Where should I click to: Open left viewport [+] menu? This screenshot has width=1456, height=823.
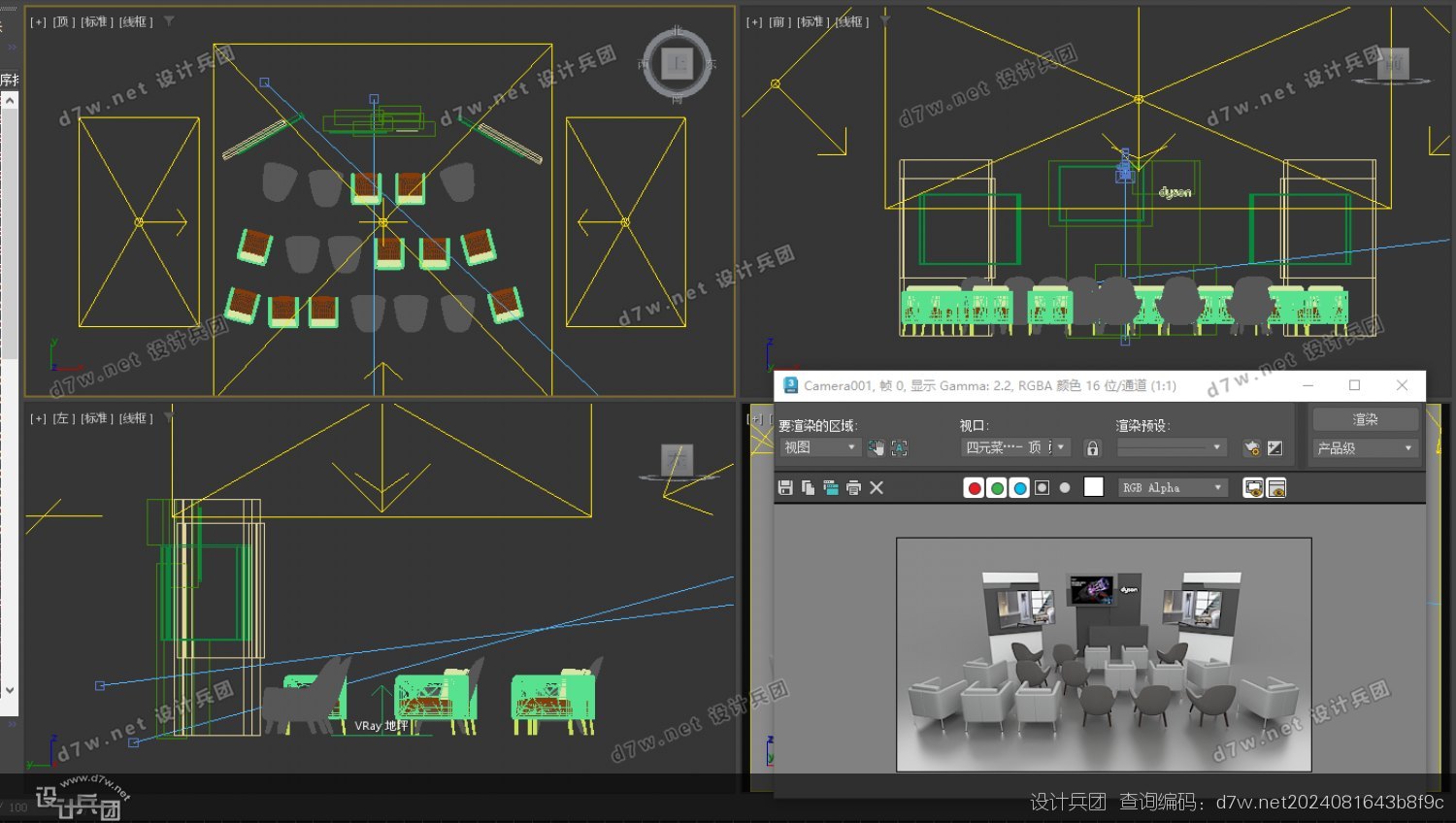click(x=38, y=418)
